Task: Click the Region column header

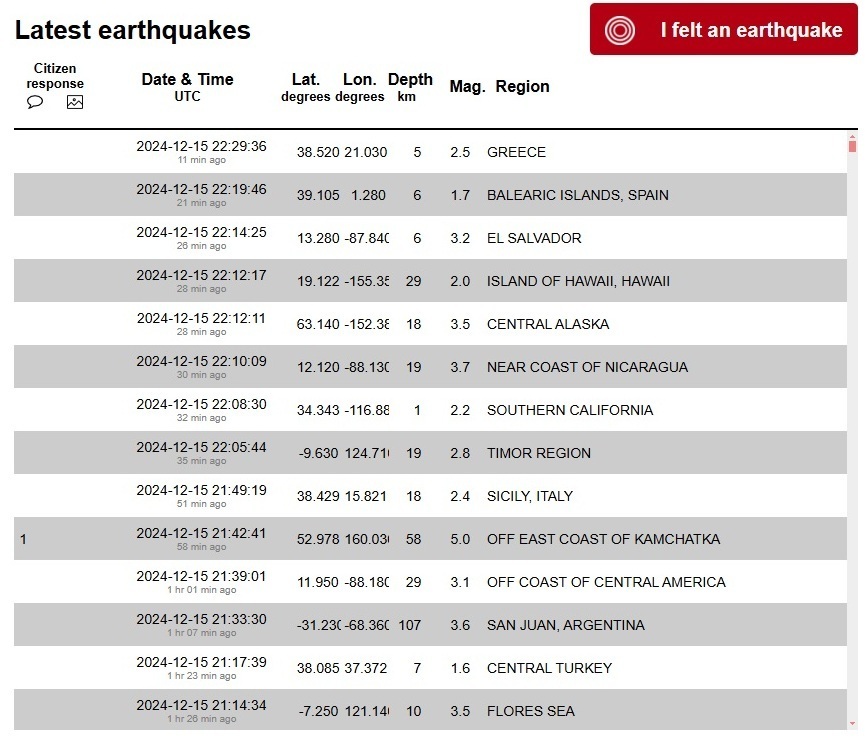Action: pyautogui.click(x=522, y=87)
